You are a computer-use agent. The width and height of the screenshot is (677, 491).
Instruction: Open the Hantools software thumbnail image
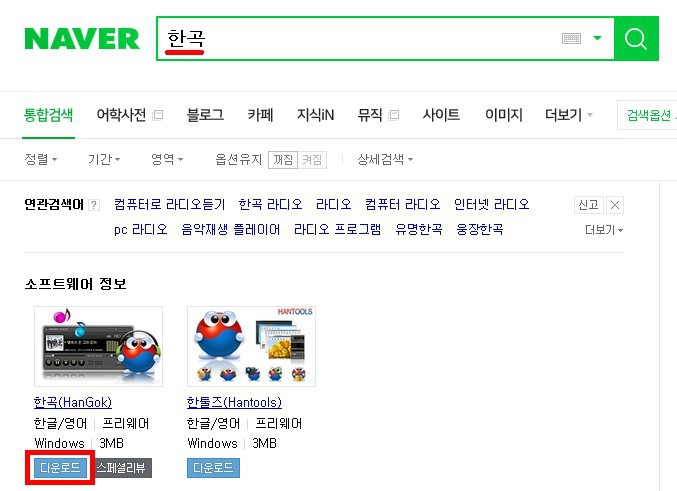point(251,346)
